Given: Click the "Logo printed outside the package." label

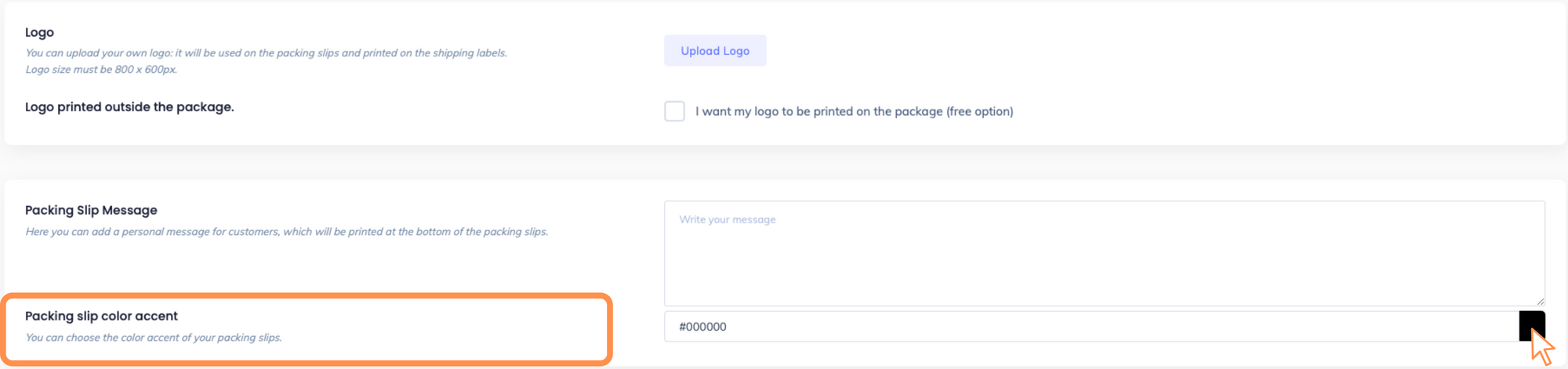Looking at the screenshot, I should click(x=129, y=107).
